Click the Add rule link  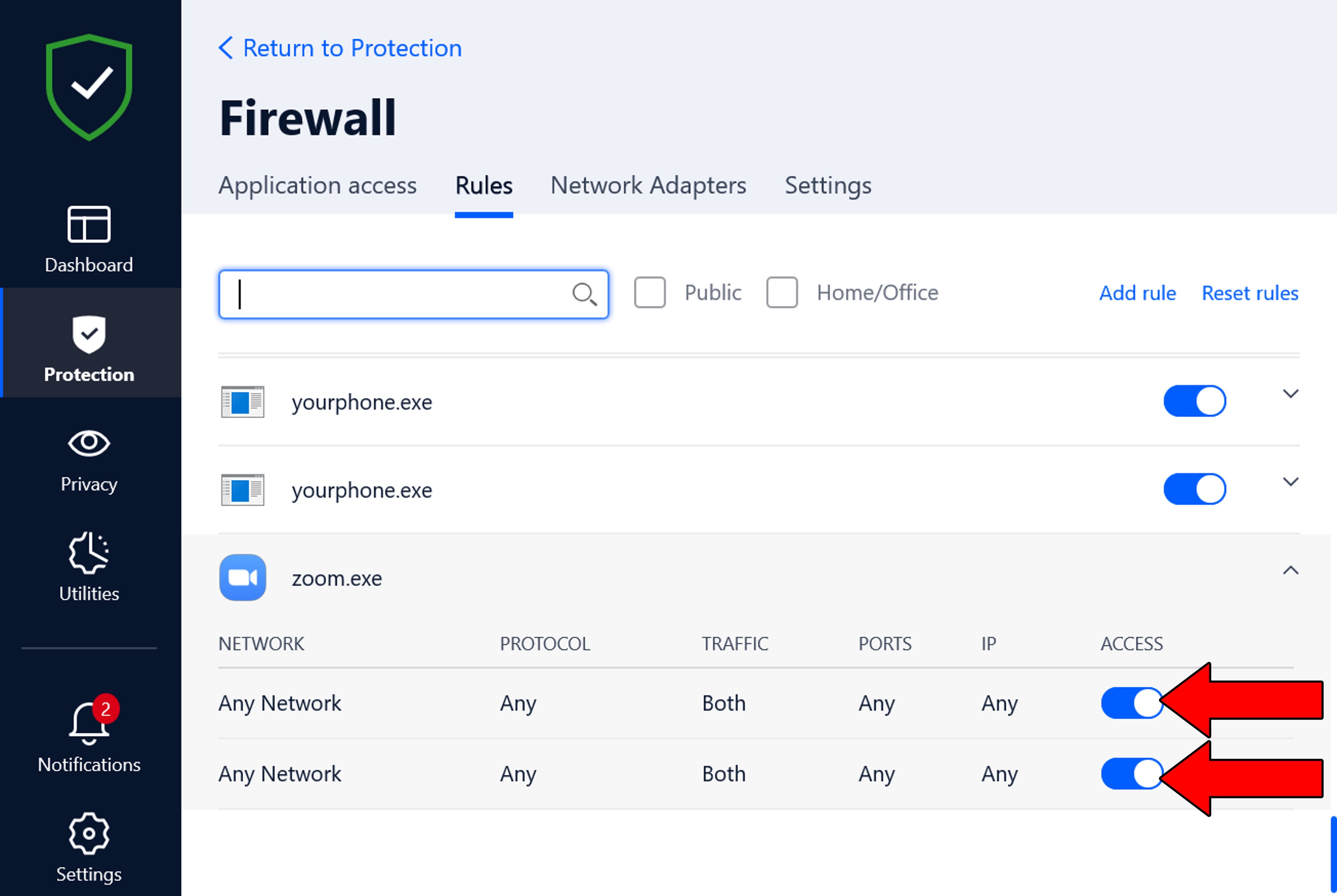click(1137, 293)
